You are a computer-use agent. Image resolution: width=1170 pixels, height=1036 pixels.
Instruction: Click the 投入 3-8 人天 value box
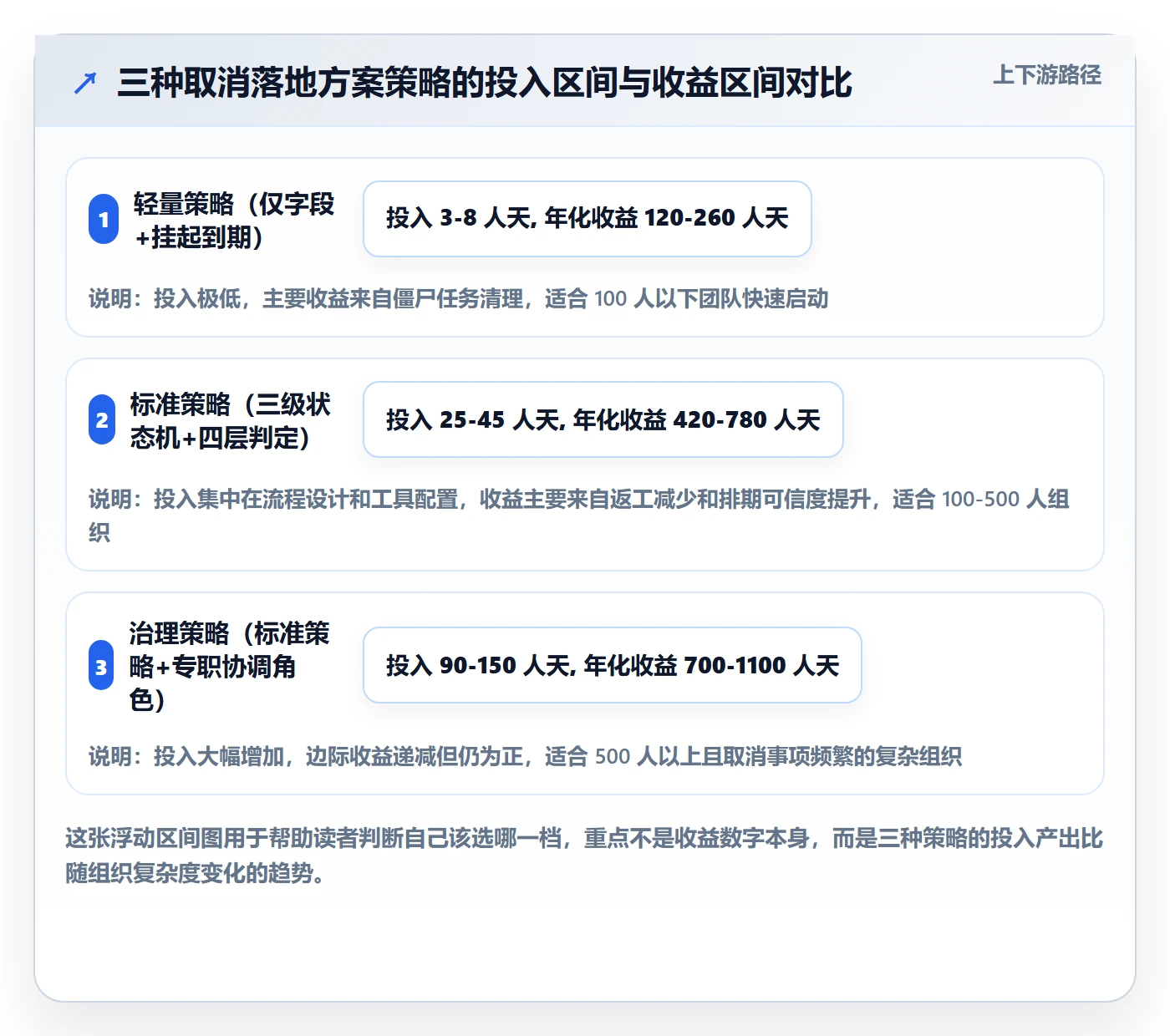click(588, 219)
